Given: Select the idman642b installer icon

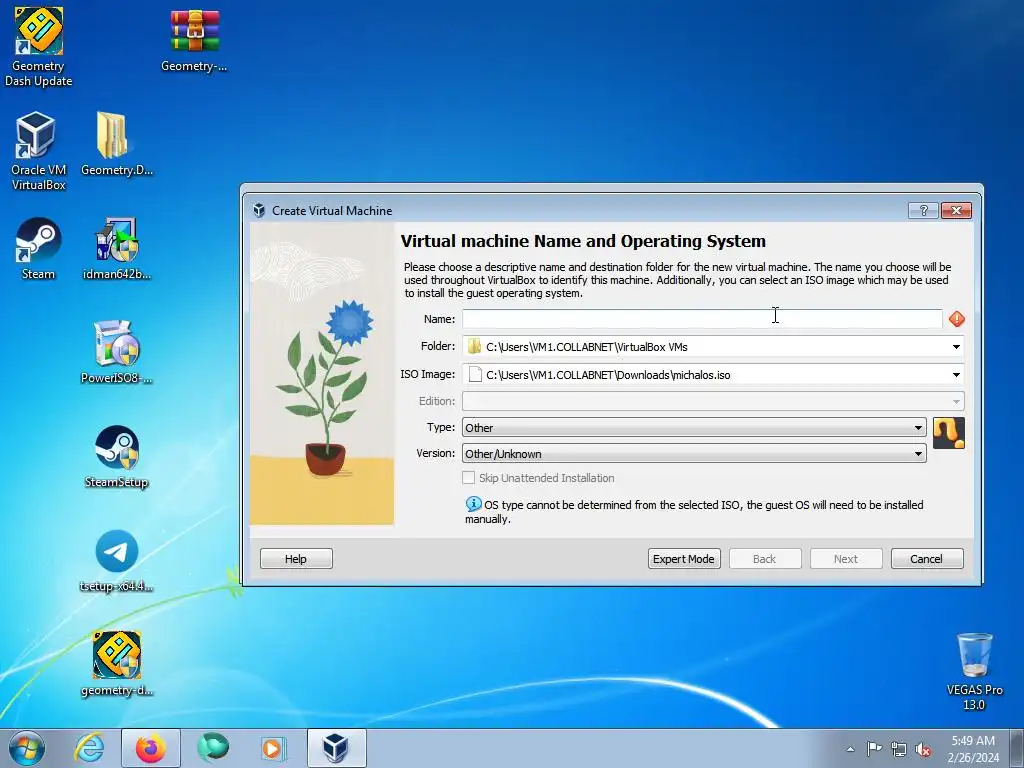Looking at the screenshot, I should (x=116, y=248).
